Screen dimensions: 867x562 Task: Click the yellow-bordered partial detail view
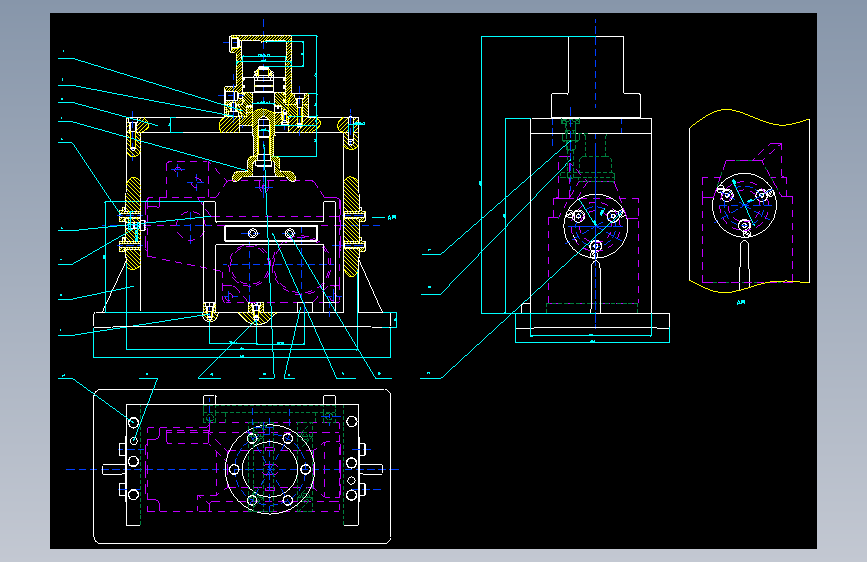pos(749,201)
